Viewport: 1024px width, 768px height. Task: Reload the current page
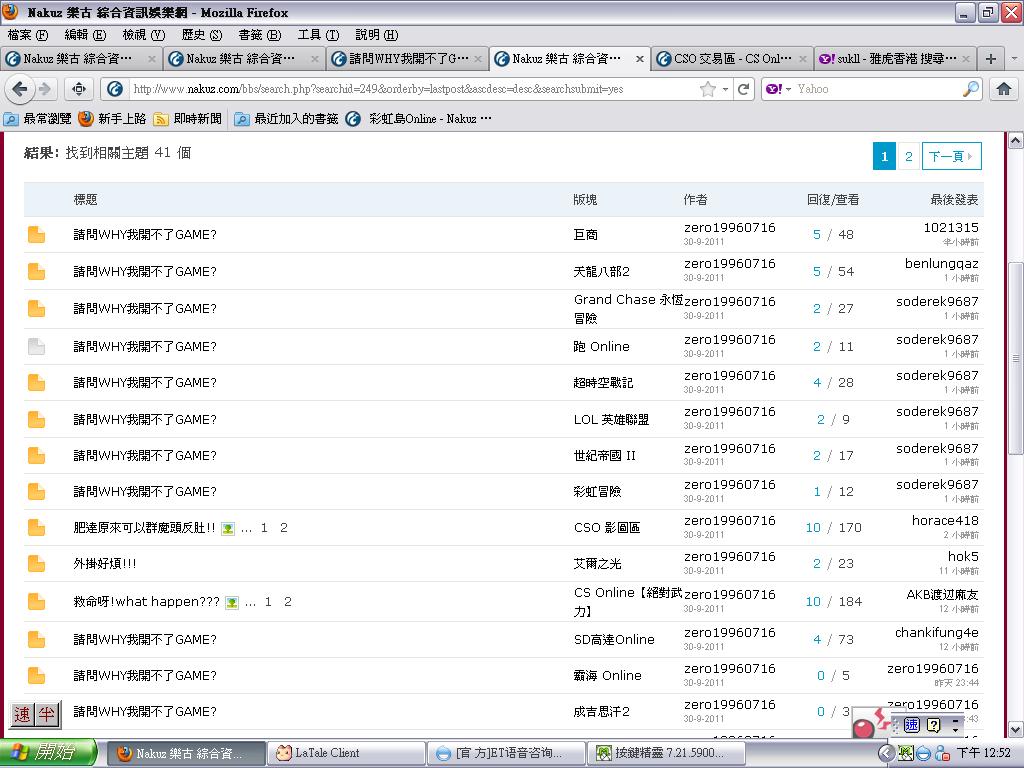click(x=744, y=89)
